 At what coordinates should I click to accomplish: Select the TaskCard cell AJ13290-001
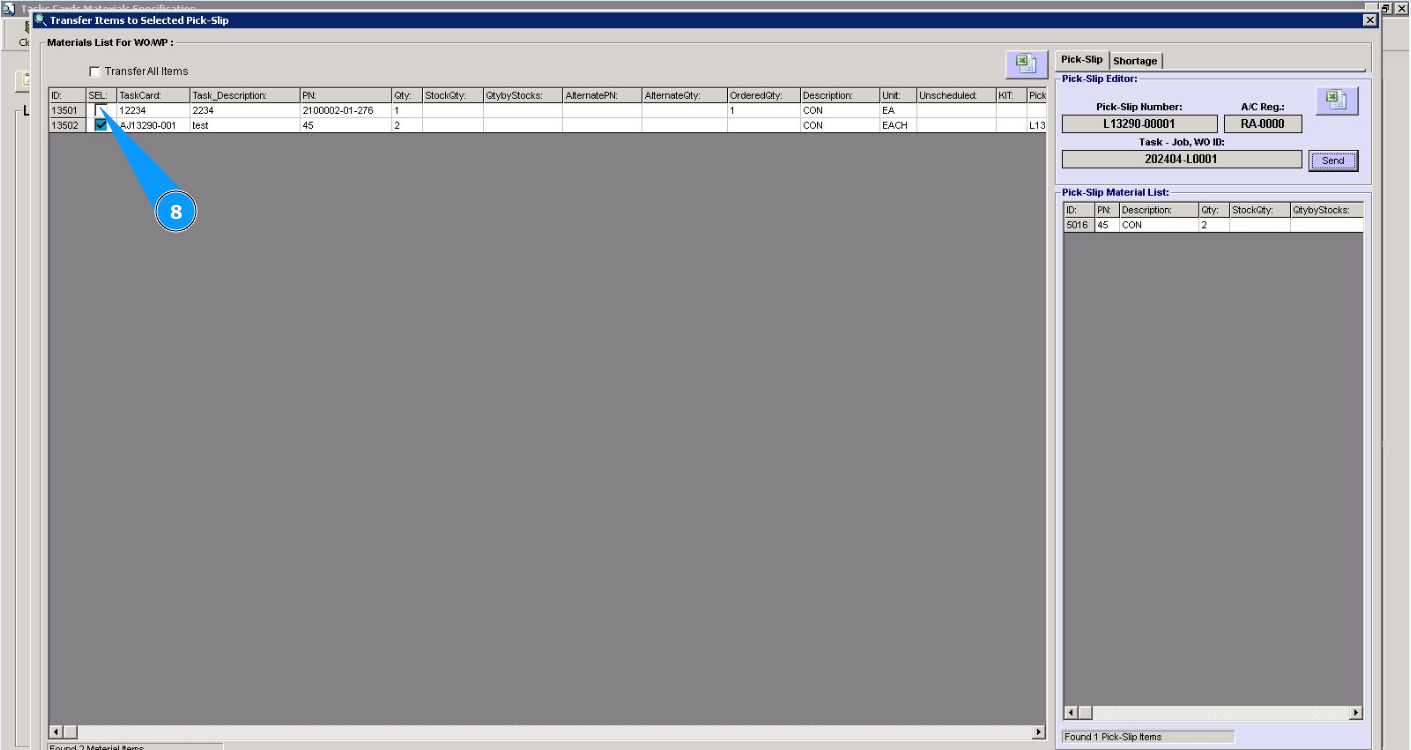(x=153, y=125)
